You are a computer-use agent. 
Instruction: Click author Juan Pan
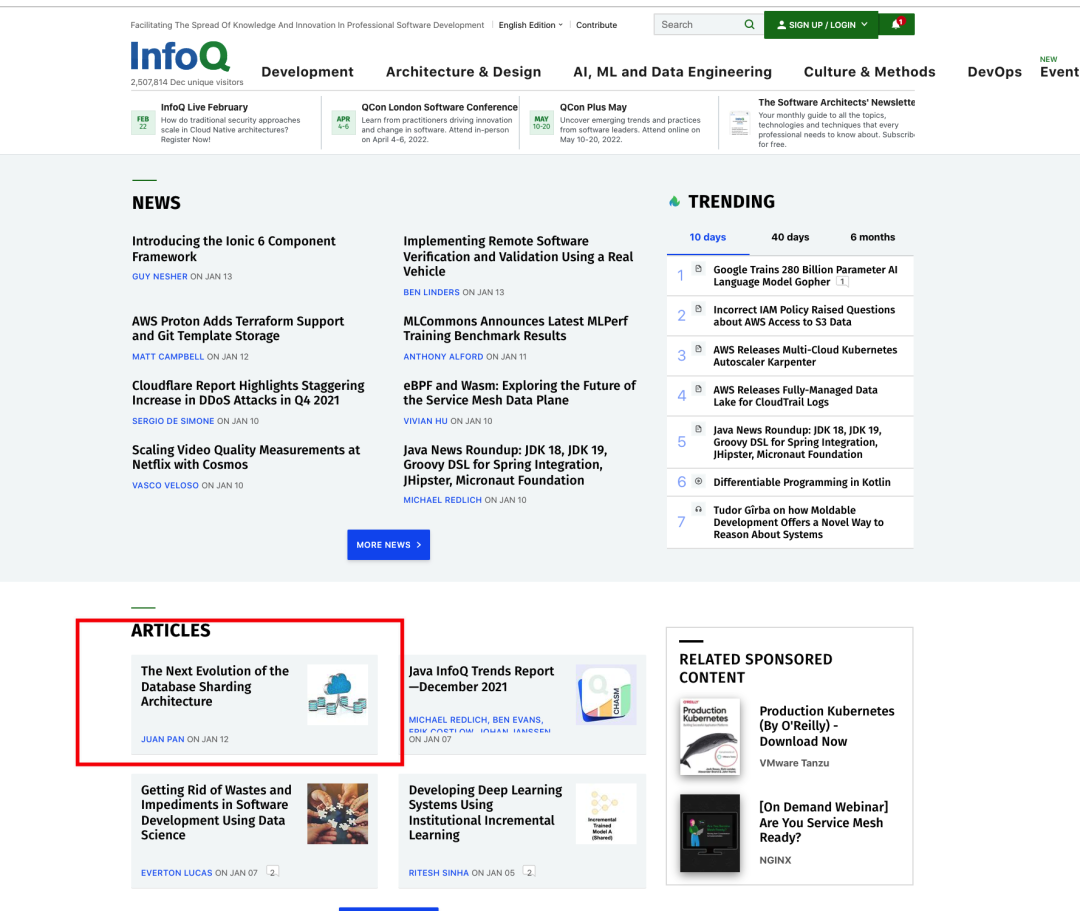(x=163, y=739)
